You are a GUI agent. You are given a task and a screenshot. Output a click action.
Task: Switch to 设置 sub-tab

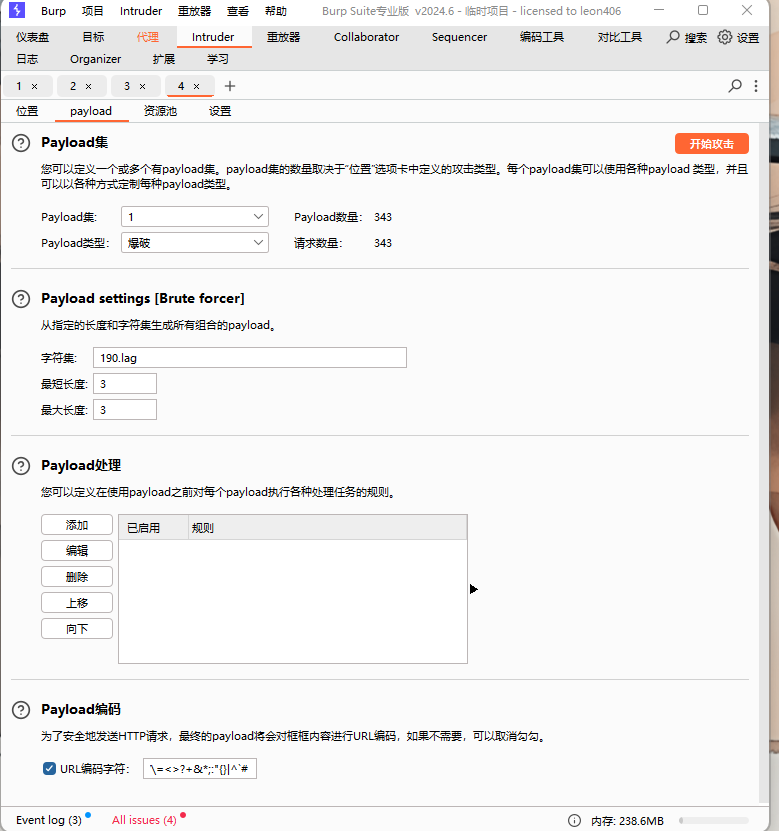220,111
